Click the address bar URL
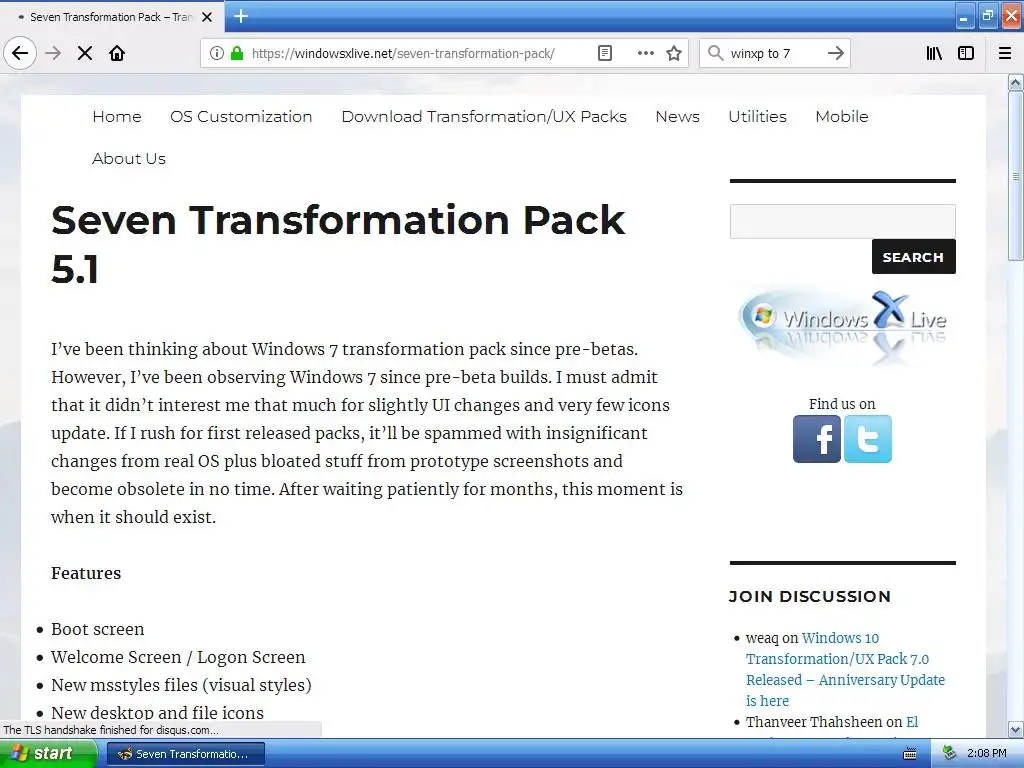Image resolution: width=1024 pixels, height=768 pixels. pyautogui.click(x=403, y=53)
